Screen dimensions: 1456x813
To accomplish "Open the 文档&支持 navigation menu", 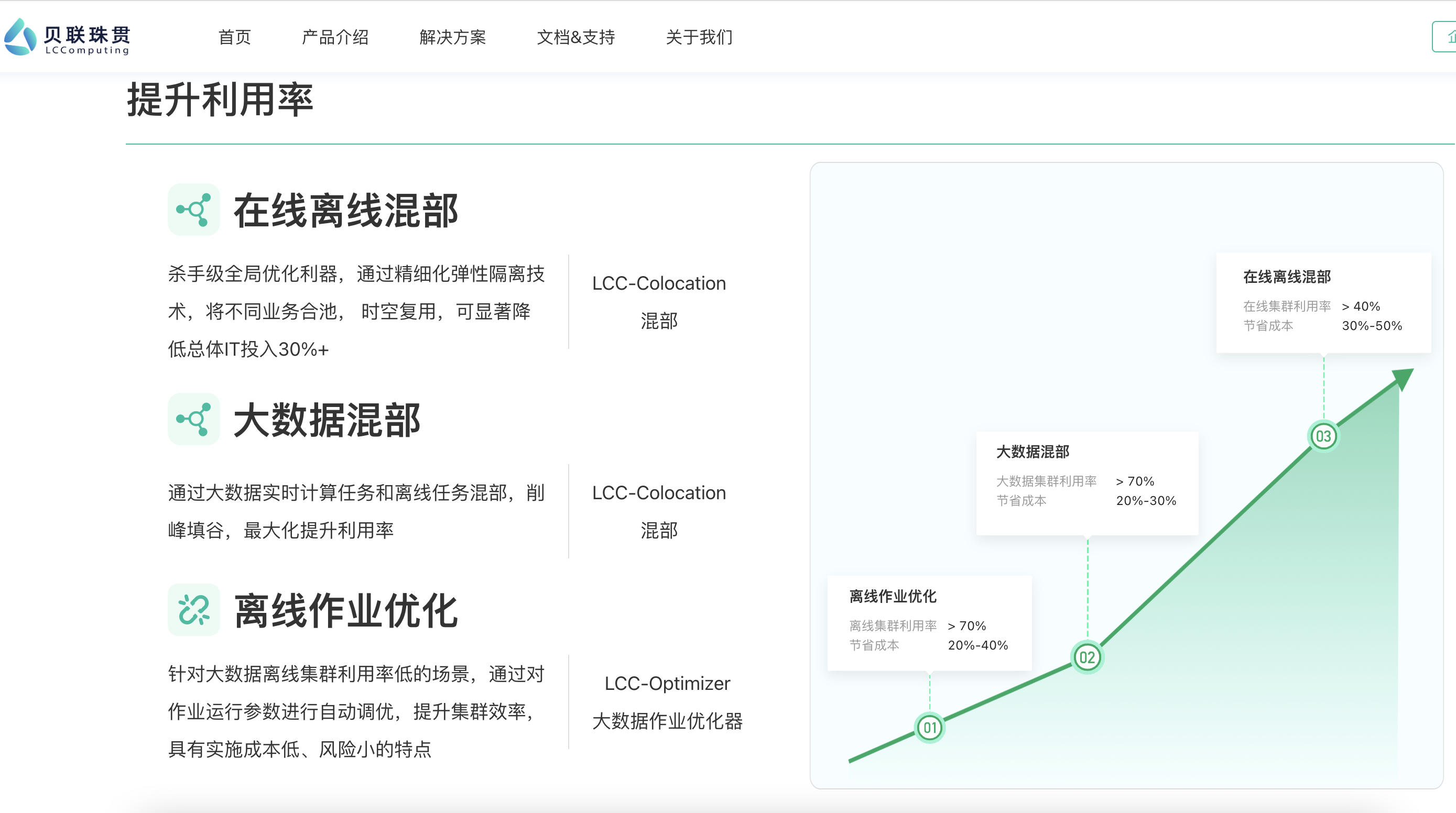I will pyautogui.click(x=575, y=37).
